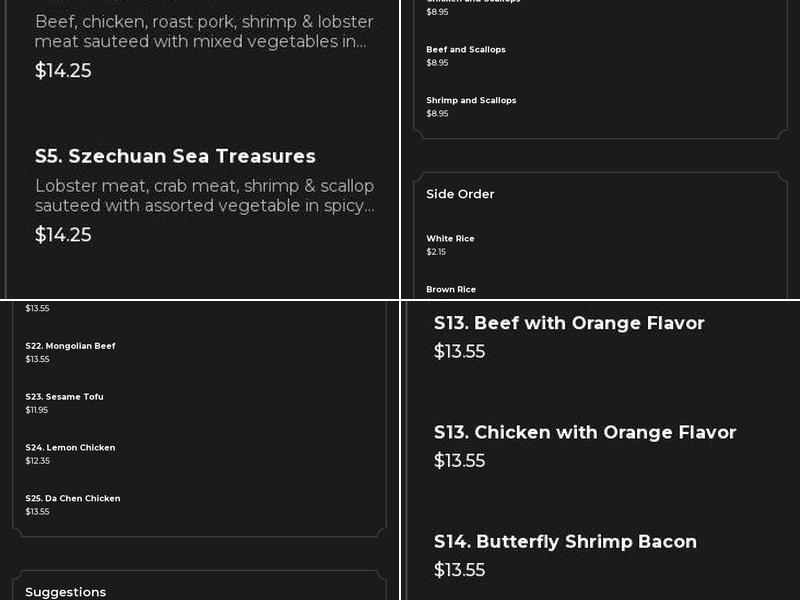The width and height of the screenshot is (800, 600).
Task: Open the Suggestions section heading
Action: [65, 592]
